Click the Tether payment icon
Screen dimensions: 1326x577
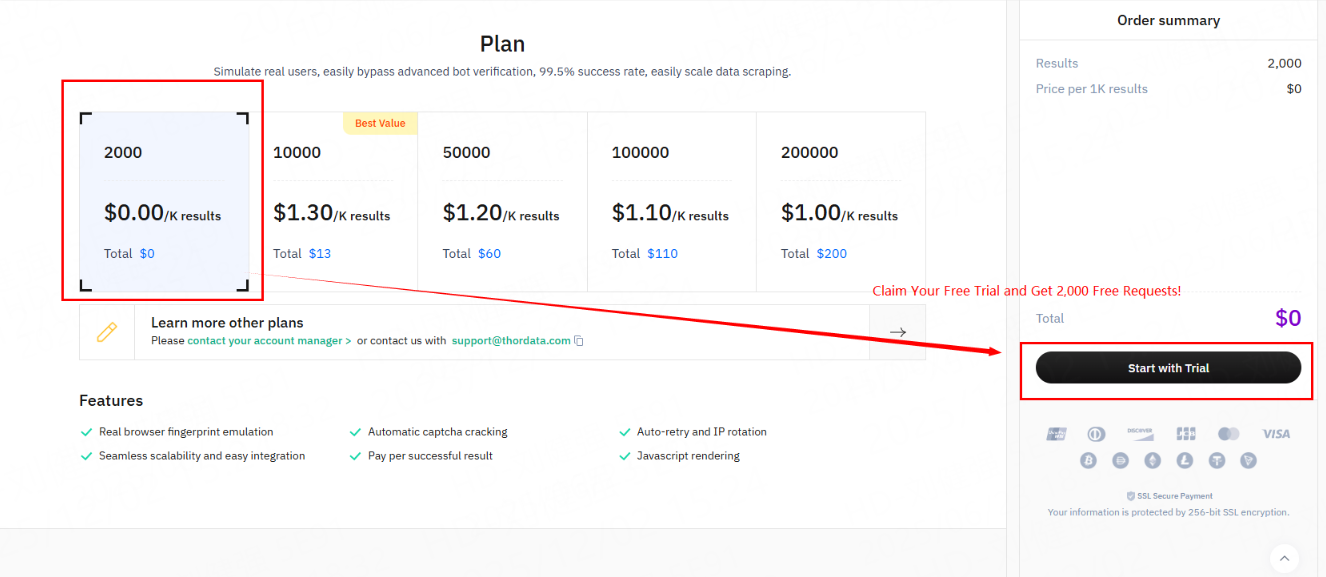(x=1217, y=461)
